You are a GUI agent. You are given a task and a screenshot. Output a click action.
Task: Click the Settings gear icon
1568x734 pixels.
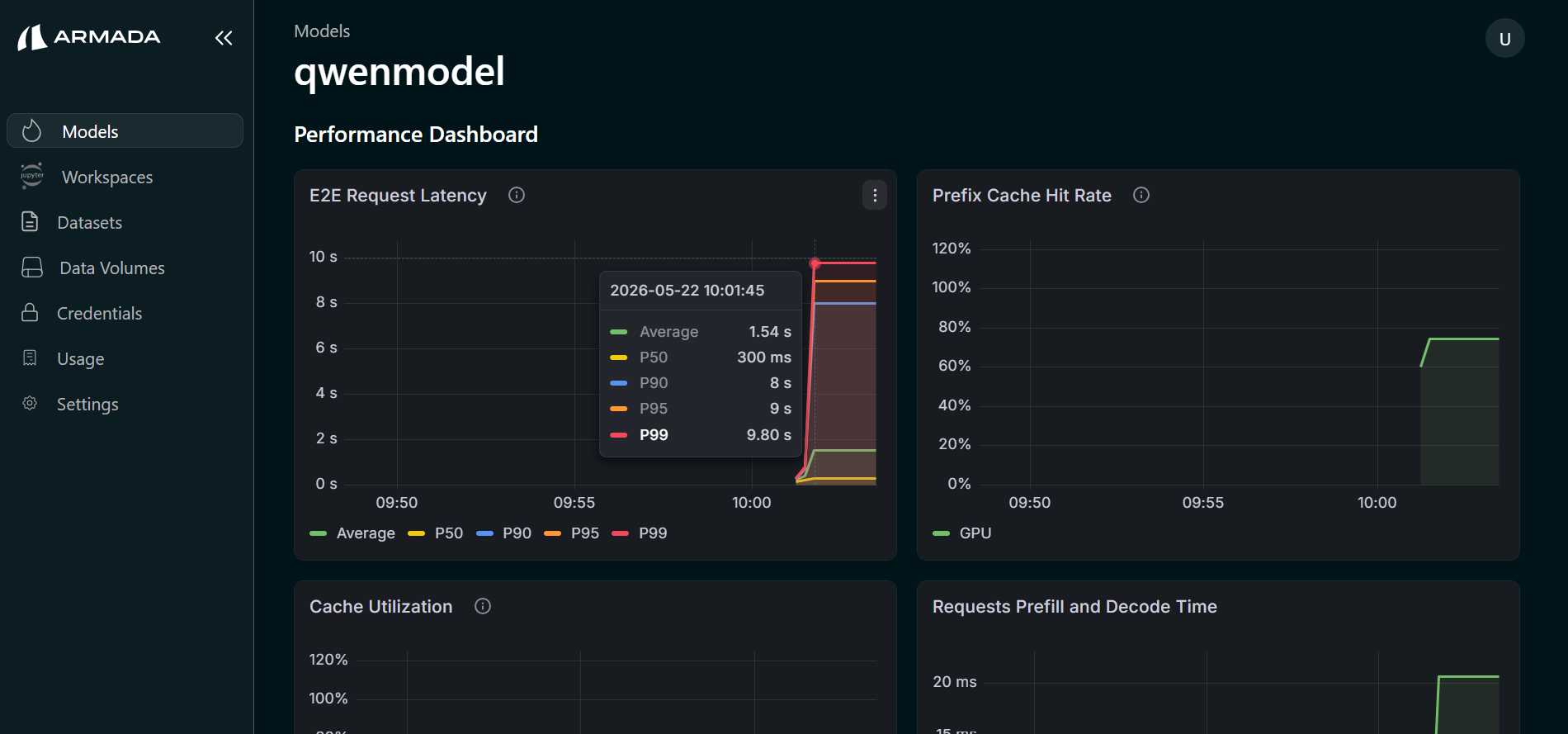[30, 403]
